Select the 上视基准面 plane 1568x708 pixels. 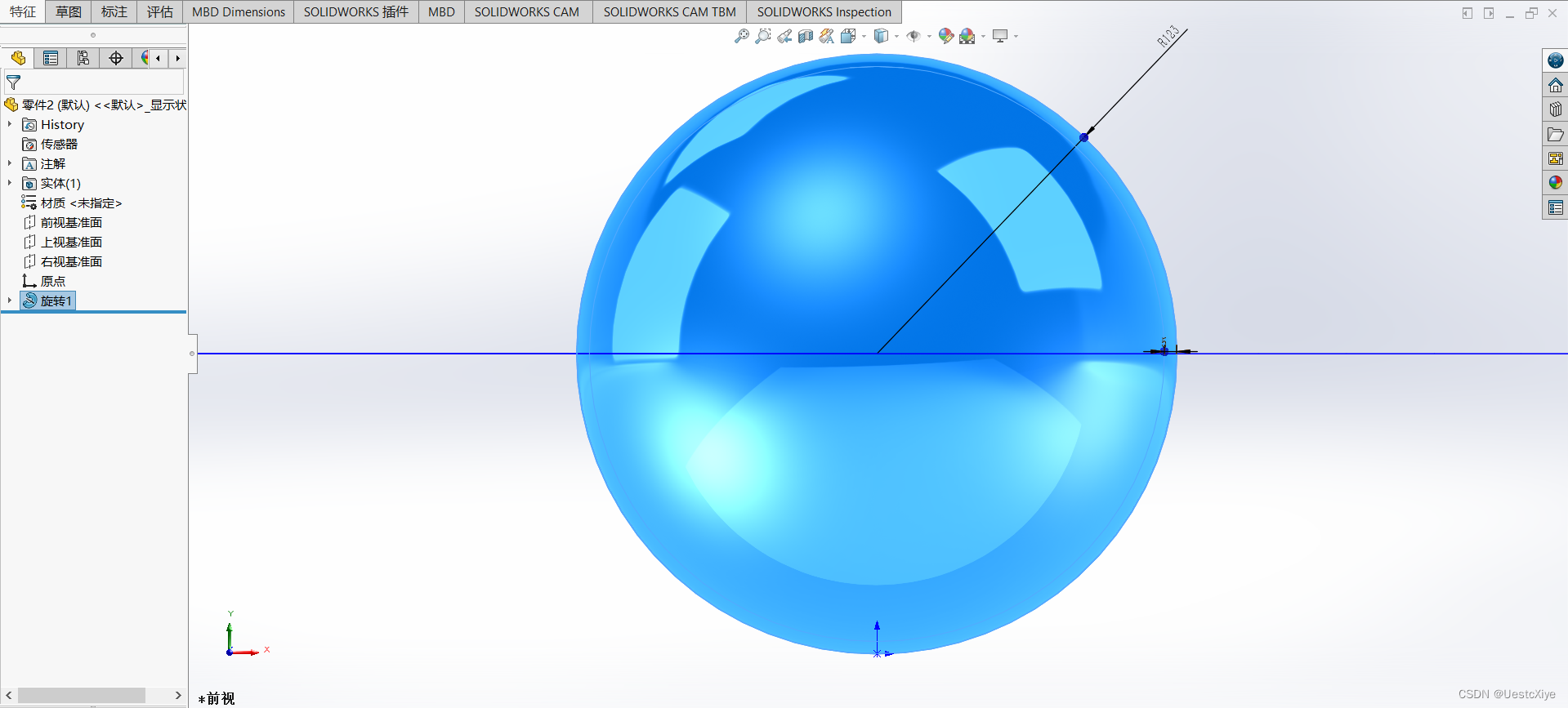coord(63,242)
